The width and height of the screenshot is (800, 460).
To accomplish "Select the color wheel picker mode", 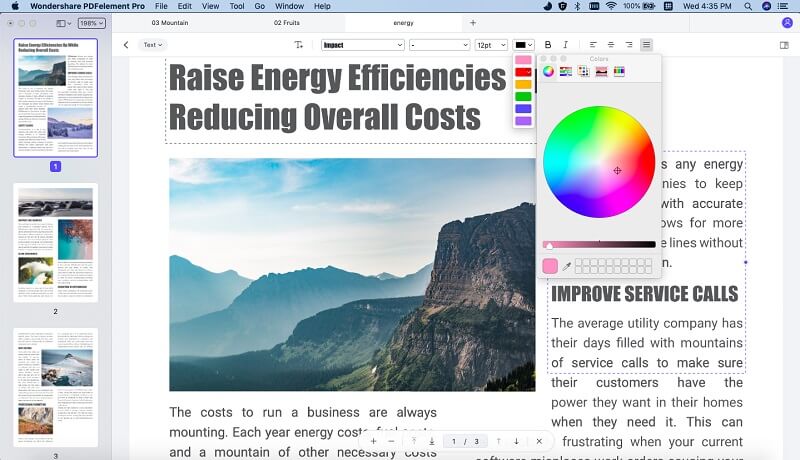I will tap(548, 71).
